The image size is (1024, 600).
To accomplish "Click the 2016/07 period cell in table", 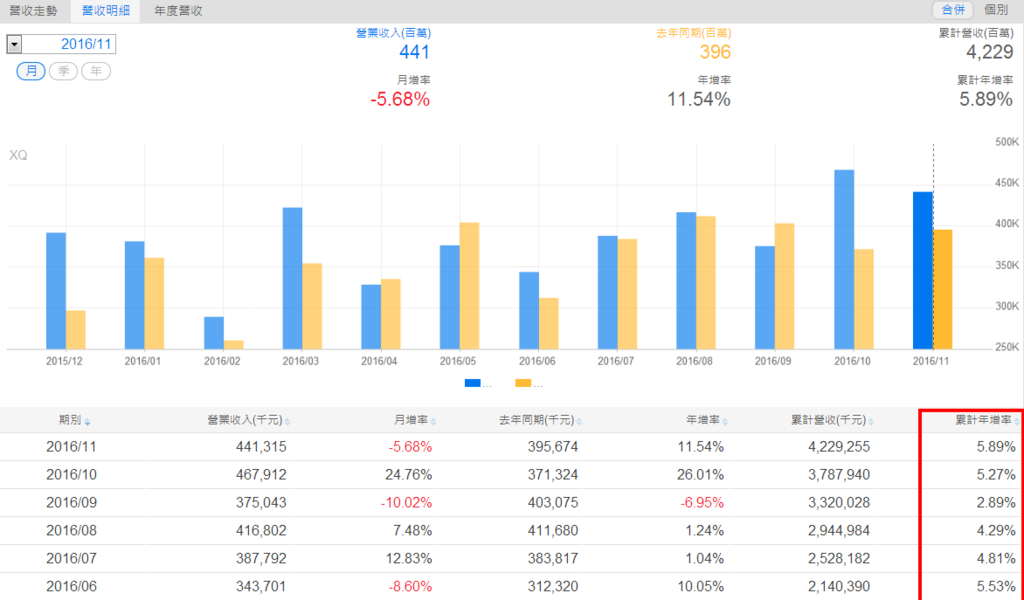I will pyautogui.click(x=71, y=559).
